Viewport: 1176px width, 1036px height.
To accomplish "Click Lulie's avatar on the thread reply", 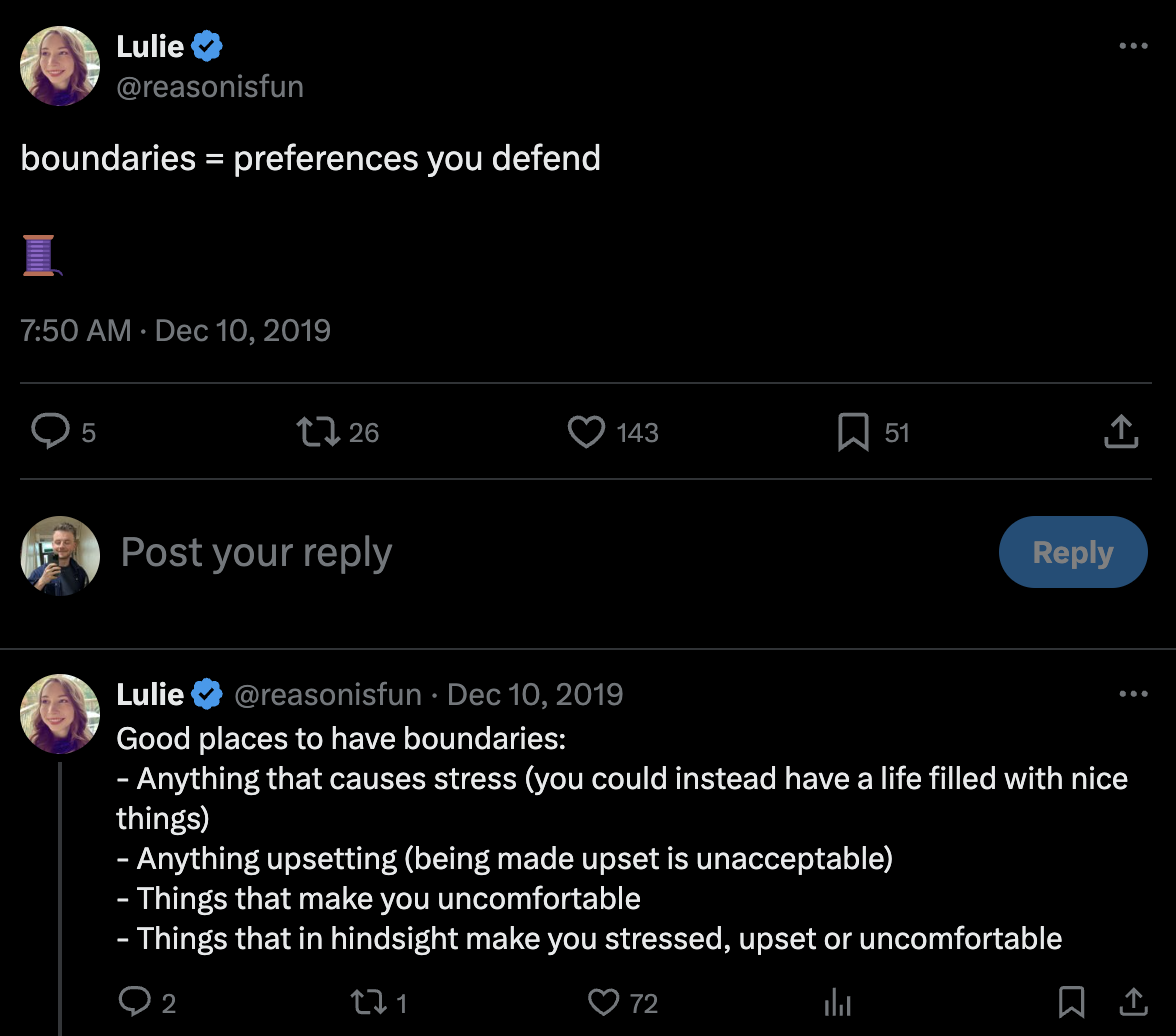I will 60,714.
